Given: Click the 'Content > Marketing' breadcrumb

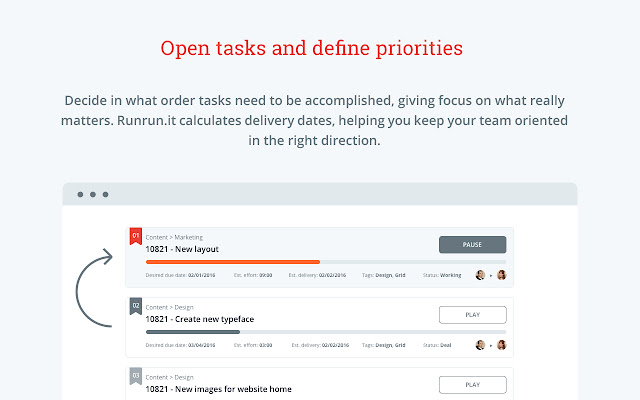Looking at the screenshot, I should (x=174, y=237).
